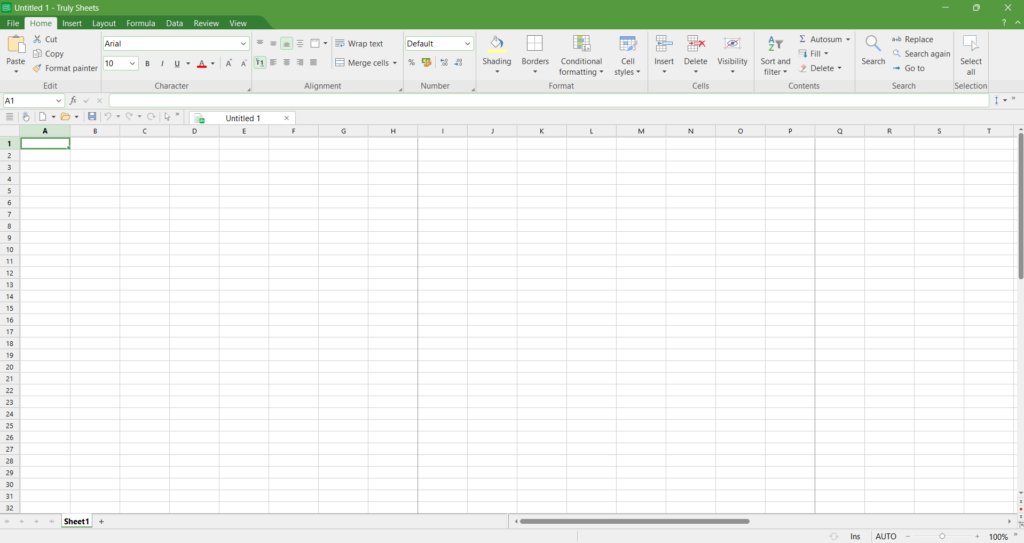Click the Insert cells icon
The image size is (1024, 543).
[x=664, y=44]
